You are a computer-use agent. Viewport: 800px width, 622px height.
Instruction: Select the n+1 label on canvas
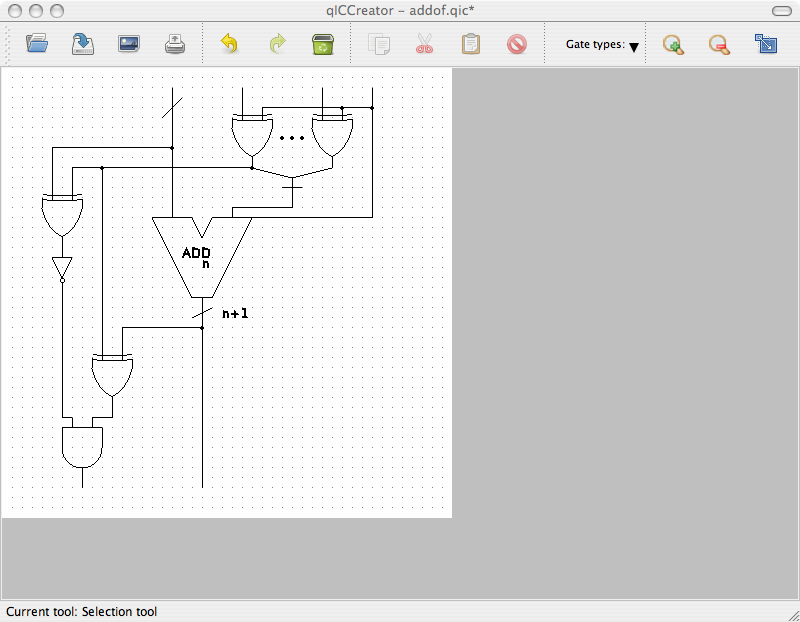pos(235,314)
